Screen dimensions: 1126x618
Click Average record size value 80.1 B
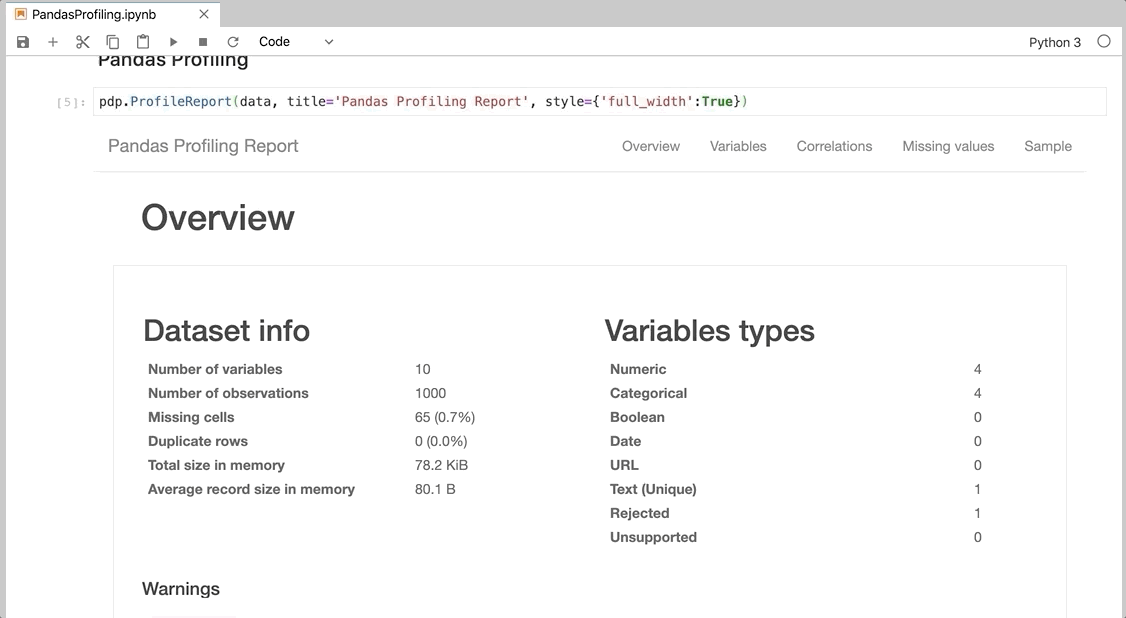[435, 490]
